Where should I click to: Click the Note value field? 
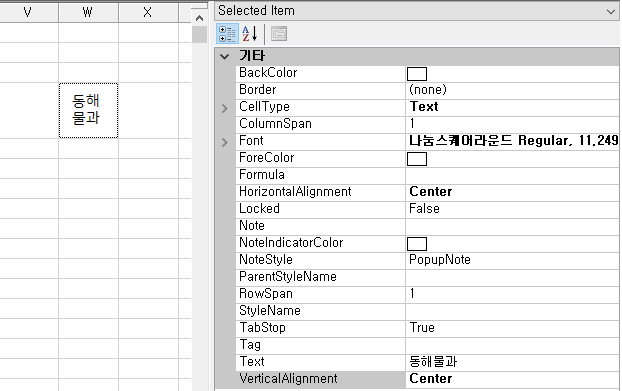click(513, 226)
